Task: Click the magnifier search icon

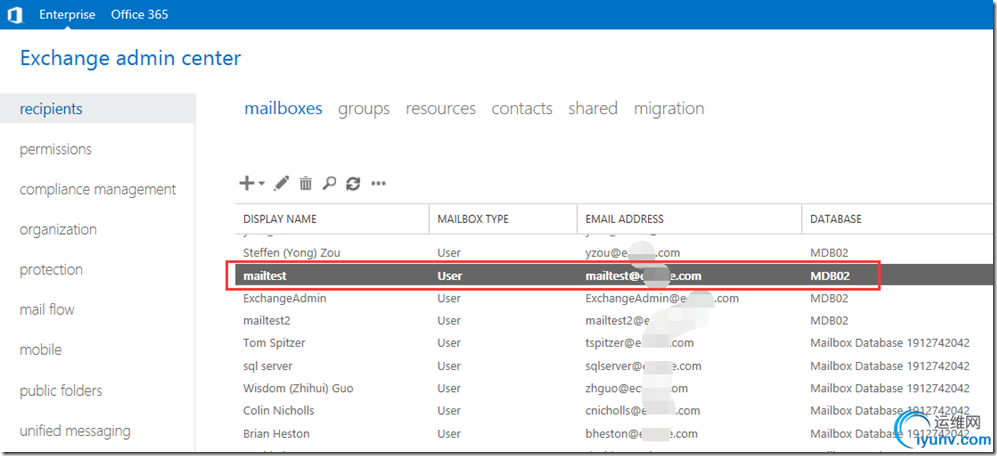Action: 329,184
